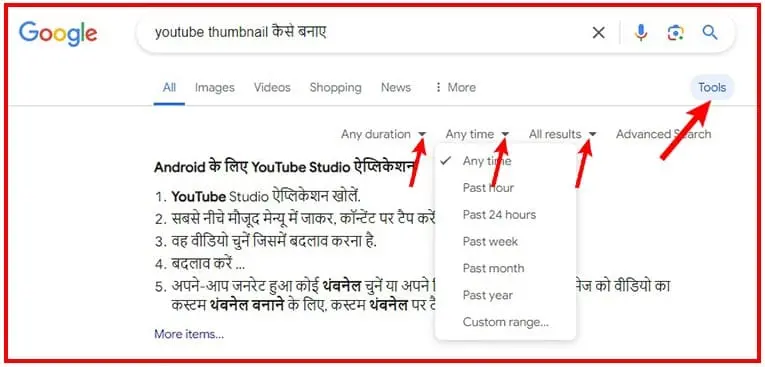Click the Tools button
Viewport: 765px width, 367px height.
tap(712, 88)
